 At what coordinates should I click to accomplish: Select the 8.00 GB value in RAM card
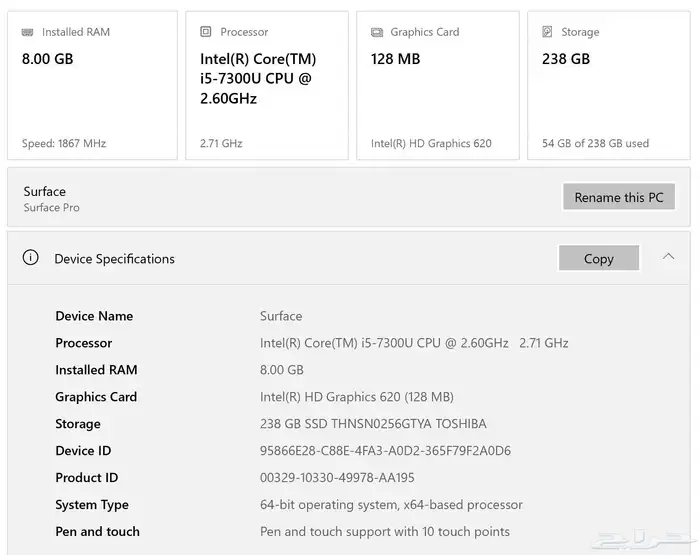point(48,59)
